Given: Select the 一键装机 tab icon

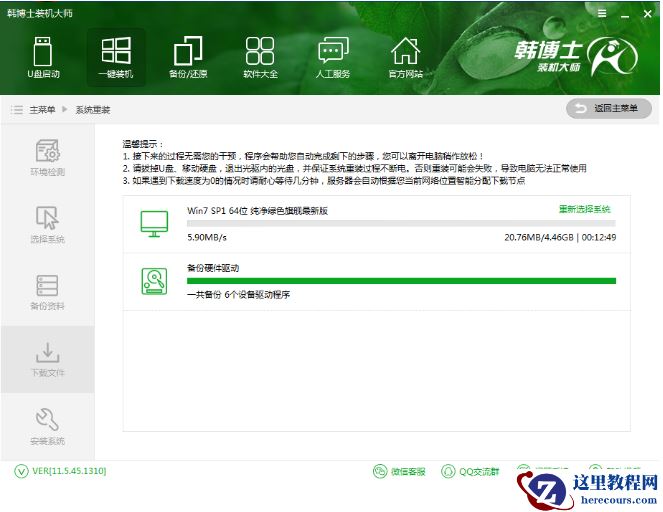Looking at the screenshot, I should coord(116,51).
